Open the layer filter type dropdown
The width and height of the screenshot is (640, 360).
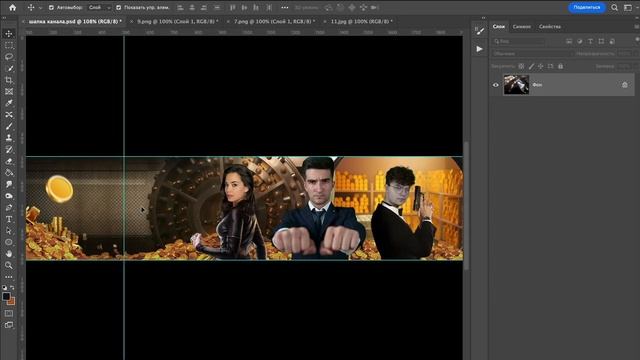tap(519, 41)
